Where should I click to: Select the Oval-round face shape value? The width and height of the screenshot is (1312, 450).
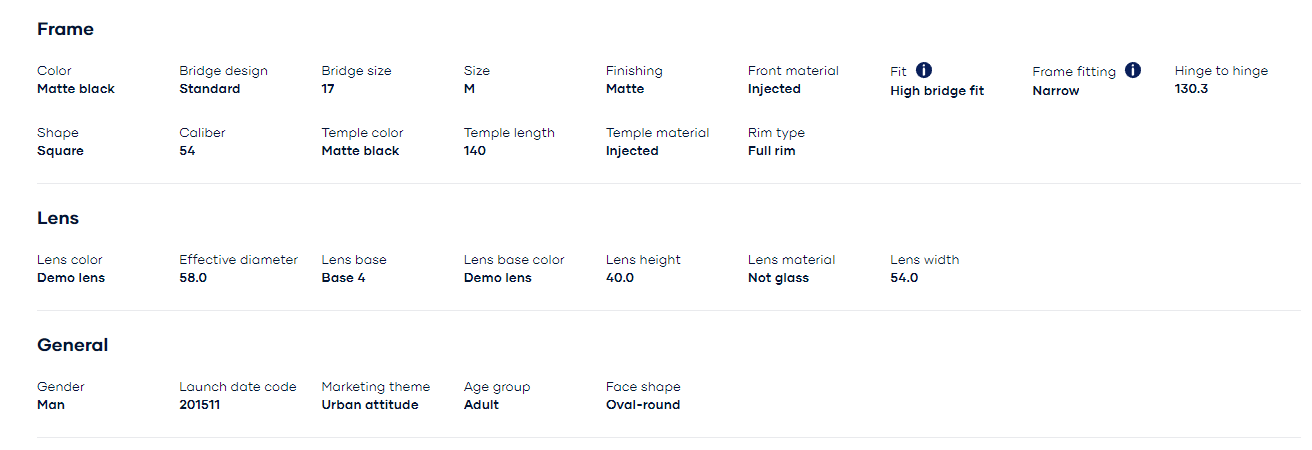point(643,405)
